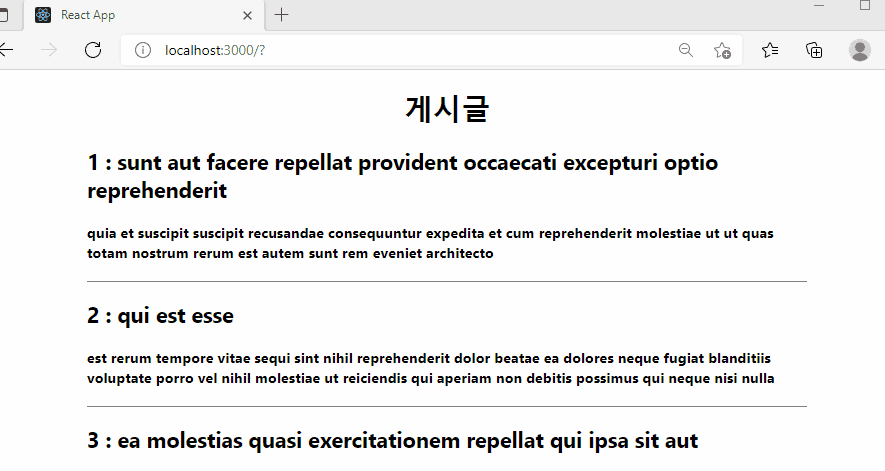Minimize the browser window
The height and width of the screenshot is (471, 885).
click(x=819, y=6)
